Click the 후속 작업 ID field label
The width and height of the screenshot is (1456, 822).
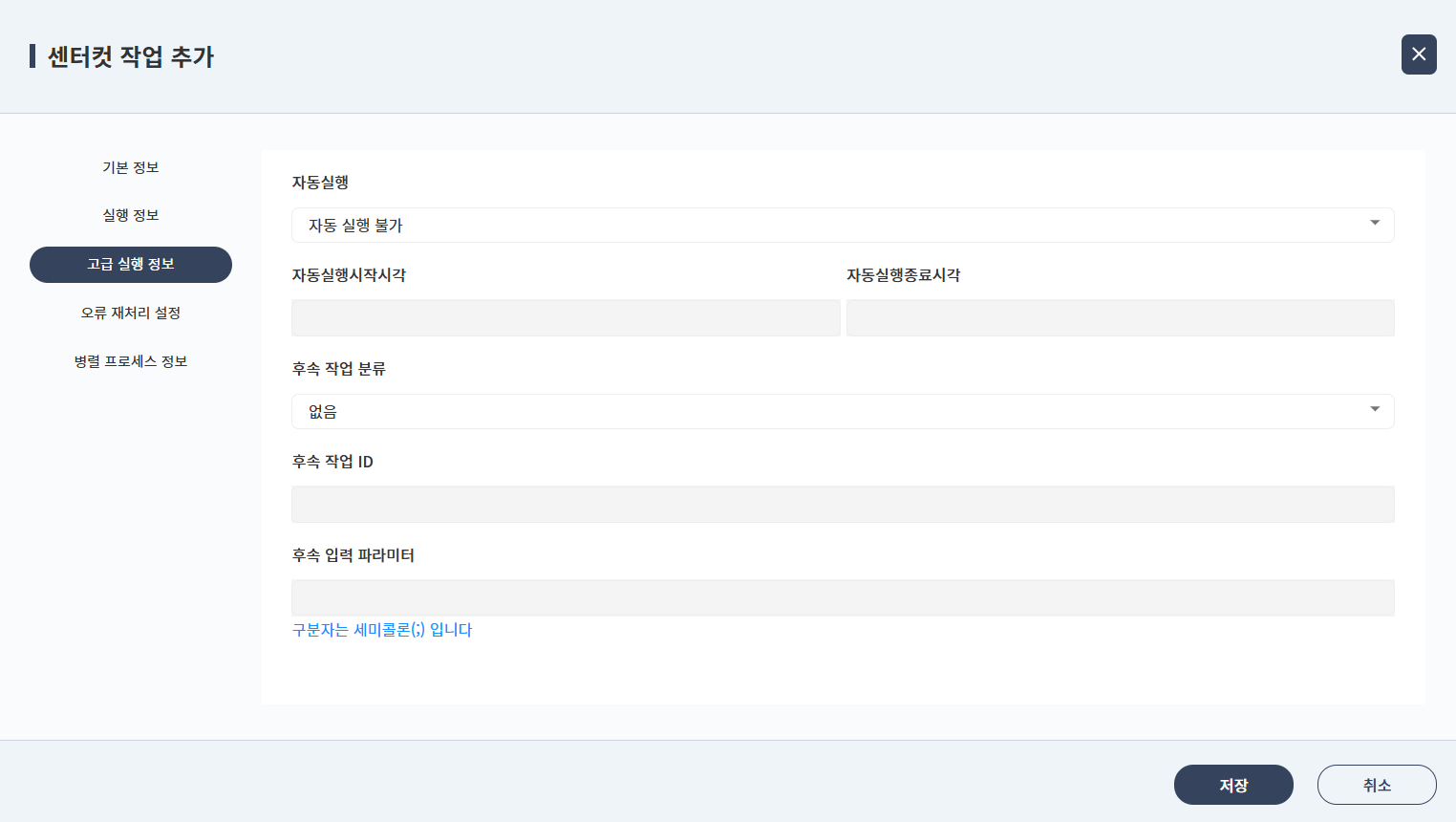coord(332,462)
